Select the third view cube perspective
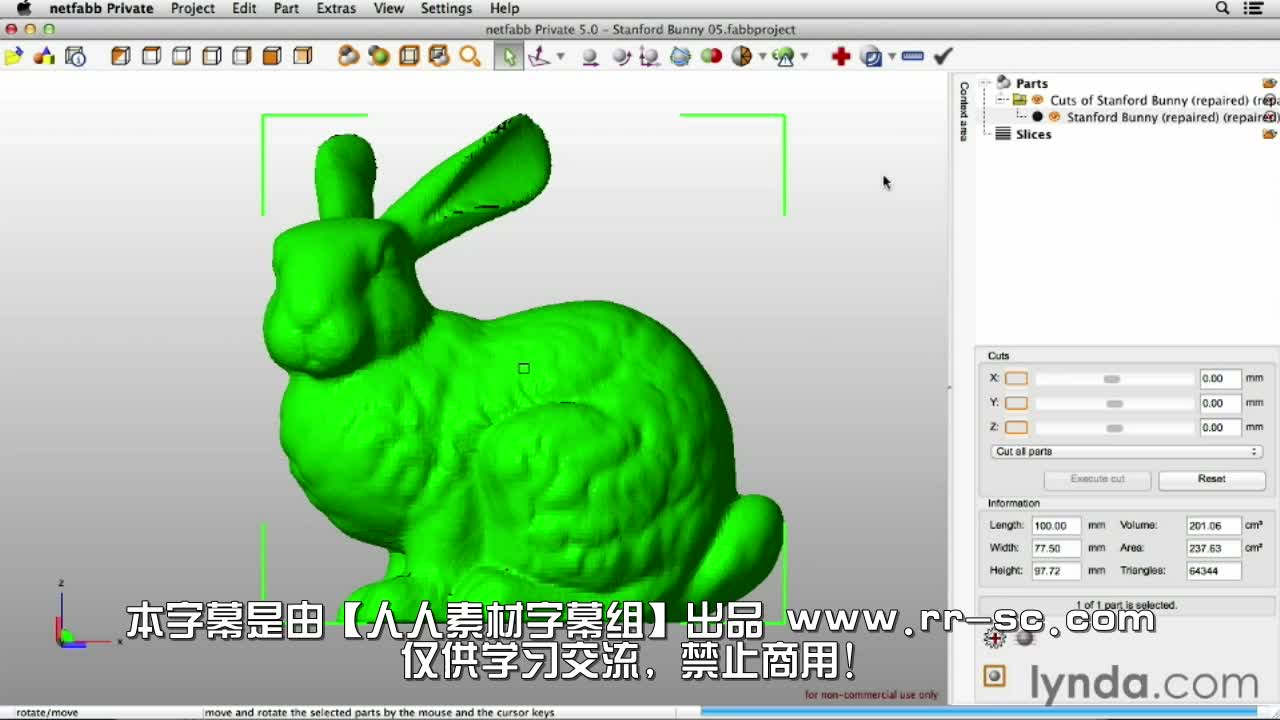This screenshot has height=720, width=1280. coord(181,56)
